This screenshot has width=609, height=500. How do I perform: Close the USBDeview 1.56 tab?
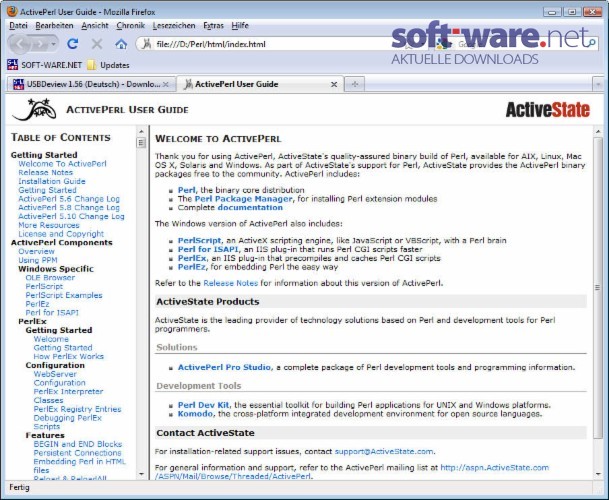pos(165,84)
